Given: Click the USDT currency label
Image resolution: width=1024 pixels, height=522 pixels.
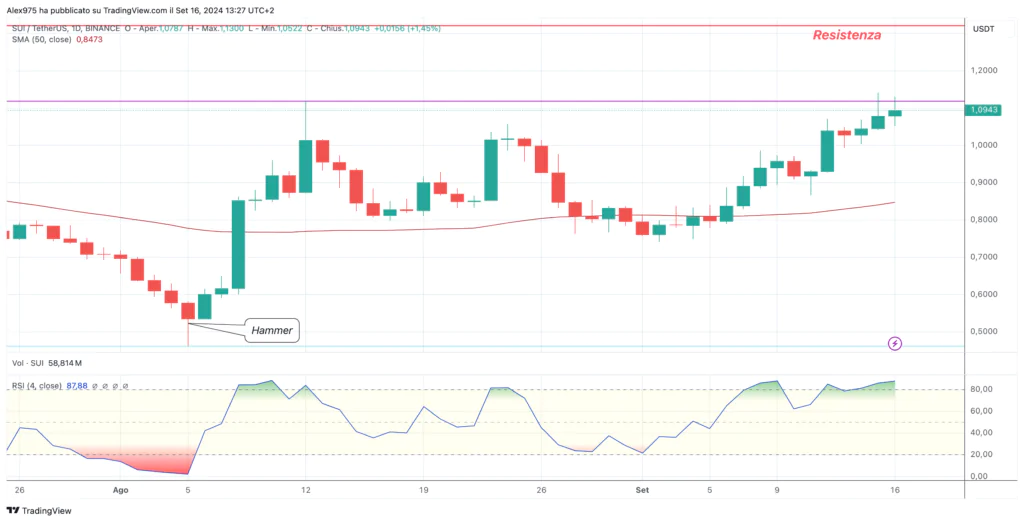Looking at the screenshot, I should 983,29.
